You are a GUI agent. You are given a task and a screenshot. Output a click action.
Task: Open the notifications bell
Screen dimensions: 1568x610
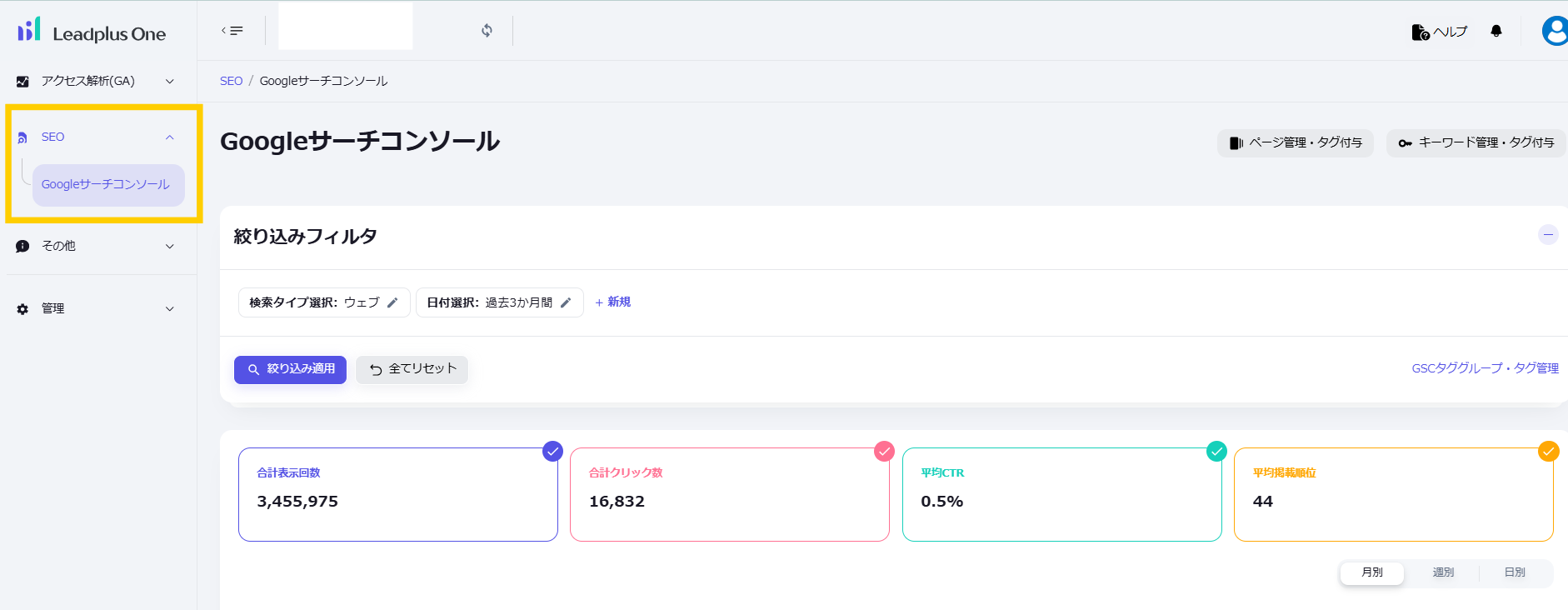[x=1496, y=32]
